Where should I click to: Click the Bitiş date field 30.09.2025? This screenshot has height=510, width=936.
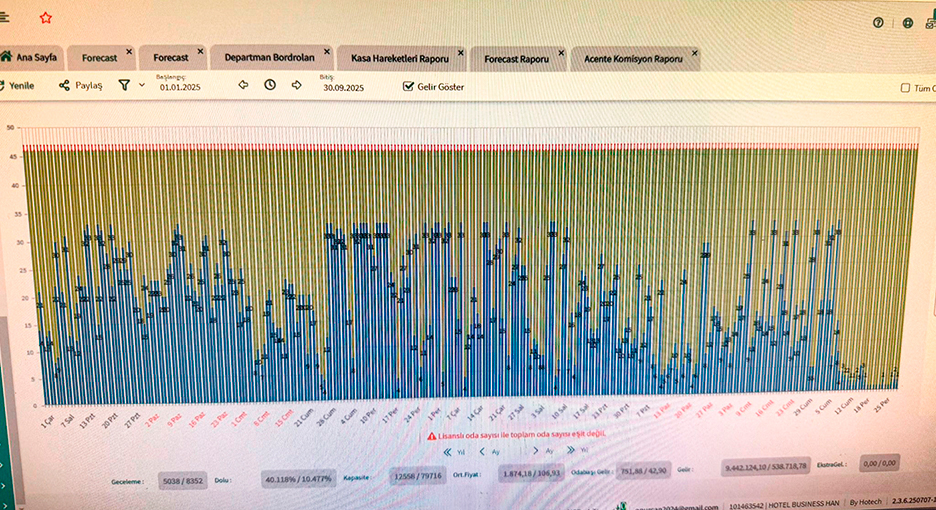(x=343, y=88)
